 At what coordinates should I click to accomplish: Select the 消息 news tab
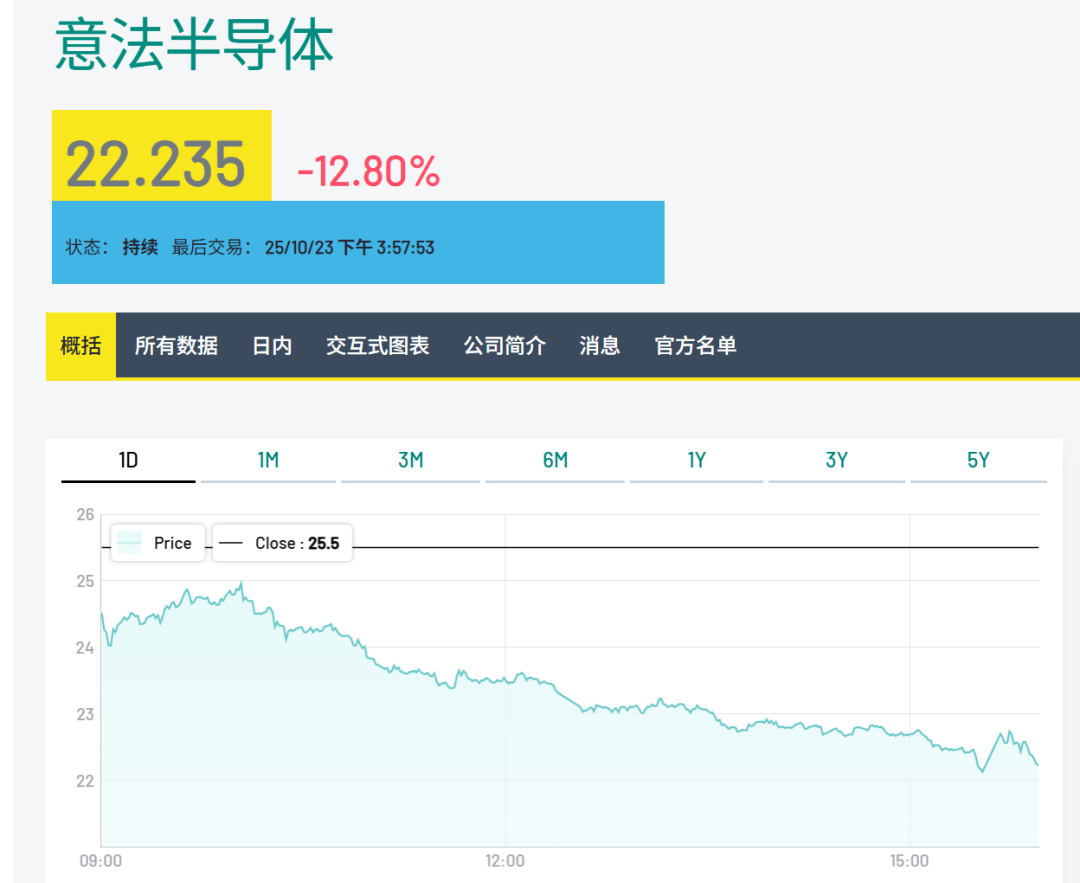(600, 346)
